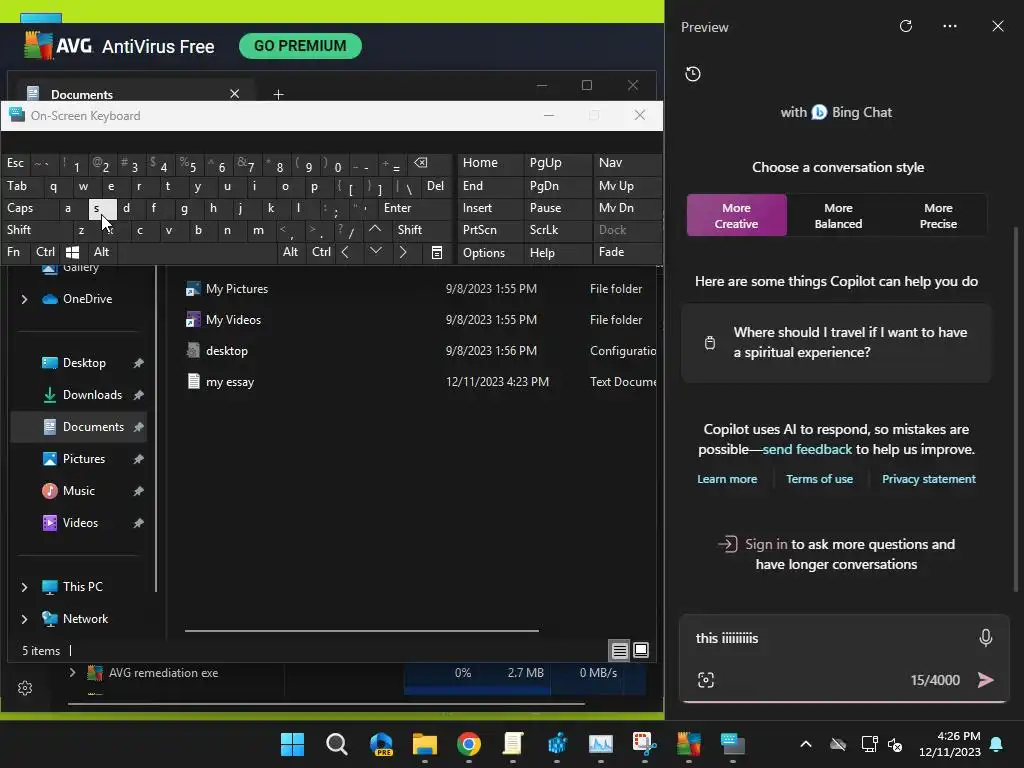Image resolution: width=1024 pixels, height=768 pixels.
Task: Click the up arrow key on keyboard
Action: pyautogui.click(x=375, y=229)
